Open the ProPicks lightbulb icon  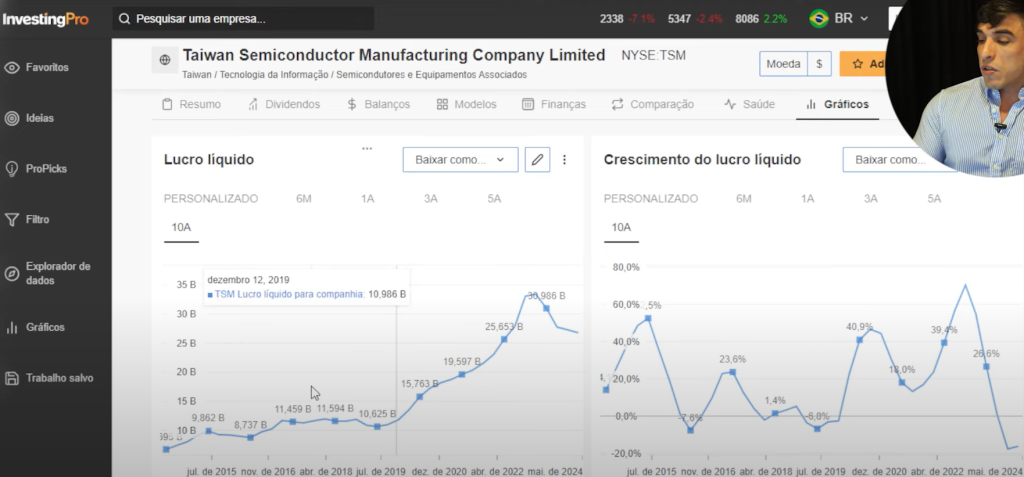pos(12,169)
